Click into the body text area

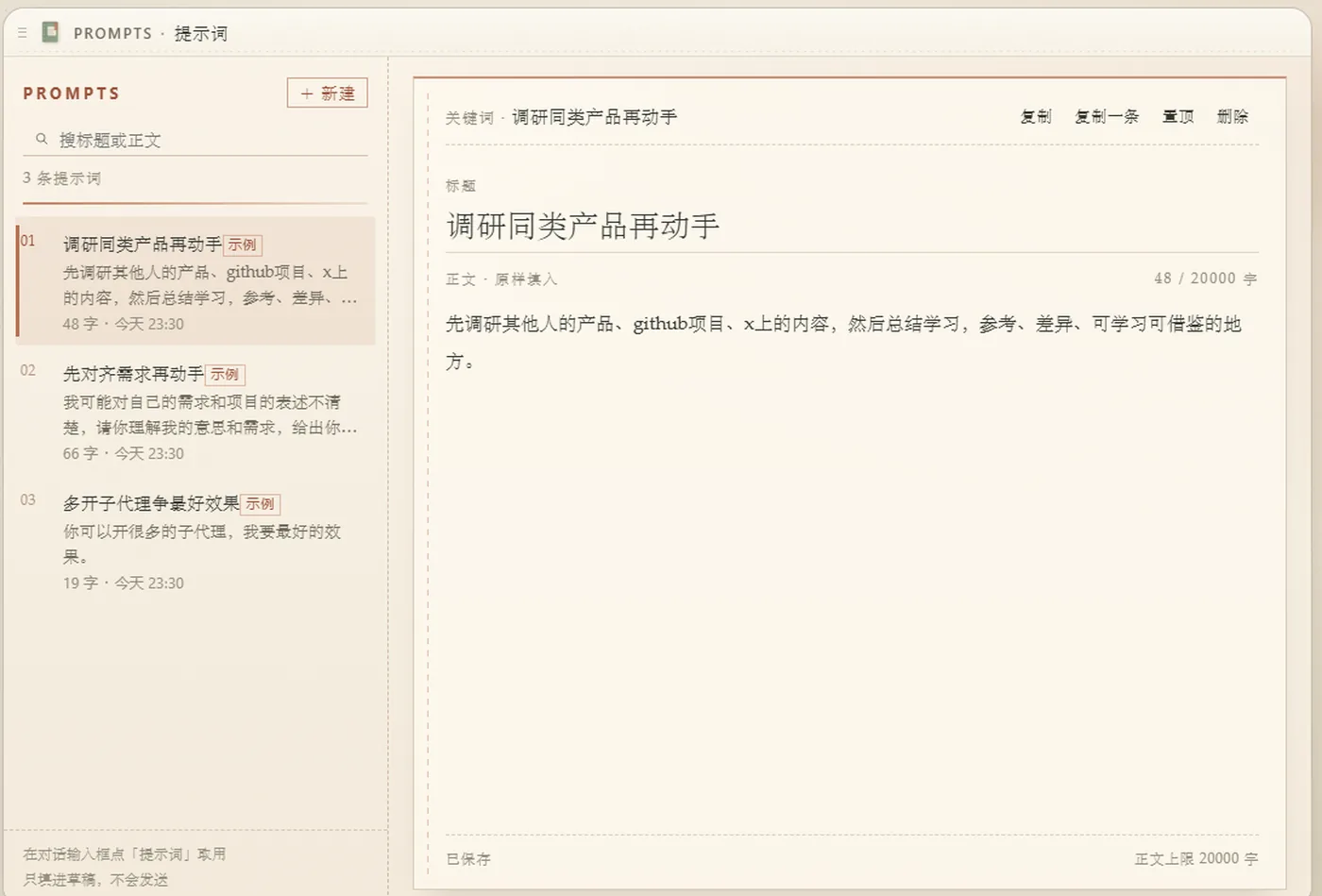852,566
